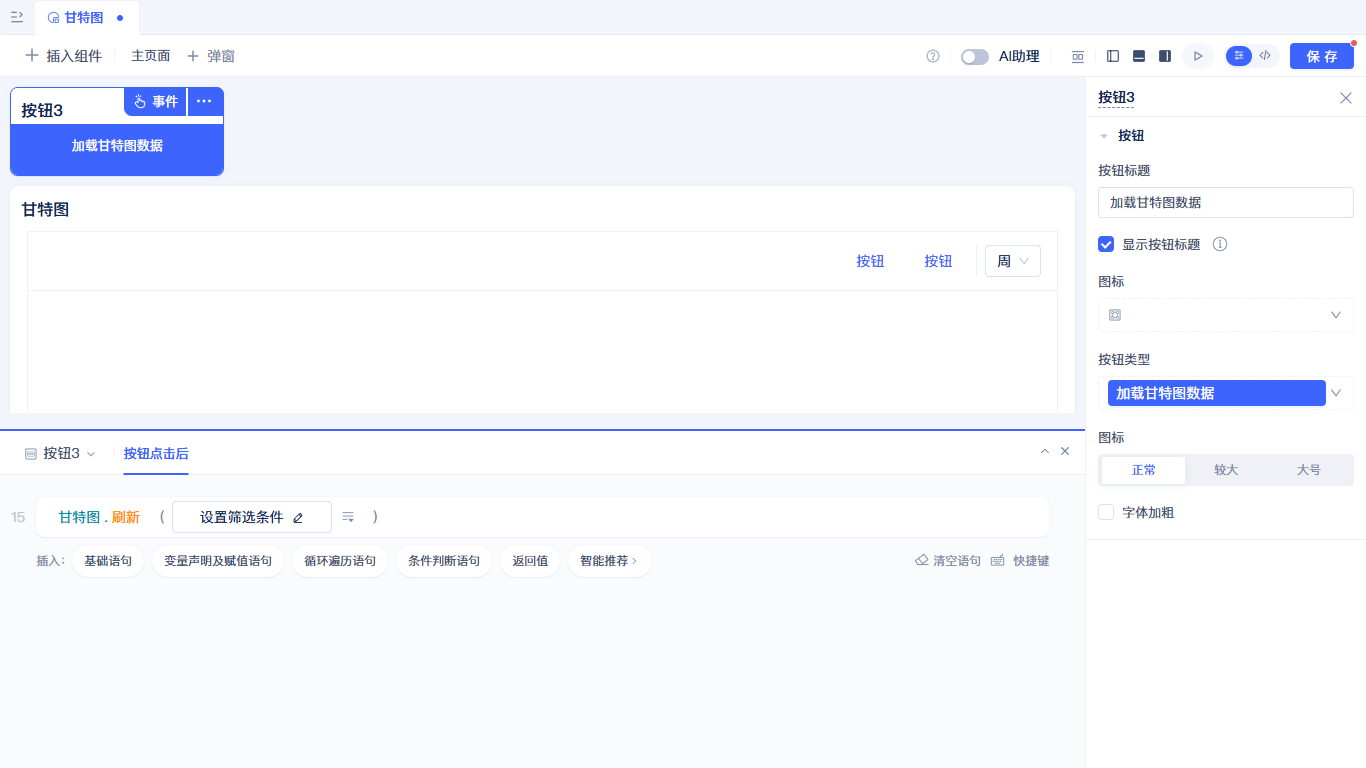Click the 按钮标题 text input field
Screen dimensions: 1366x768
point(1226,202)
